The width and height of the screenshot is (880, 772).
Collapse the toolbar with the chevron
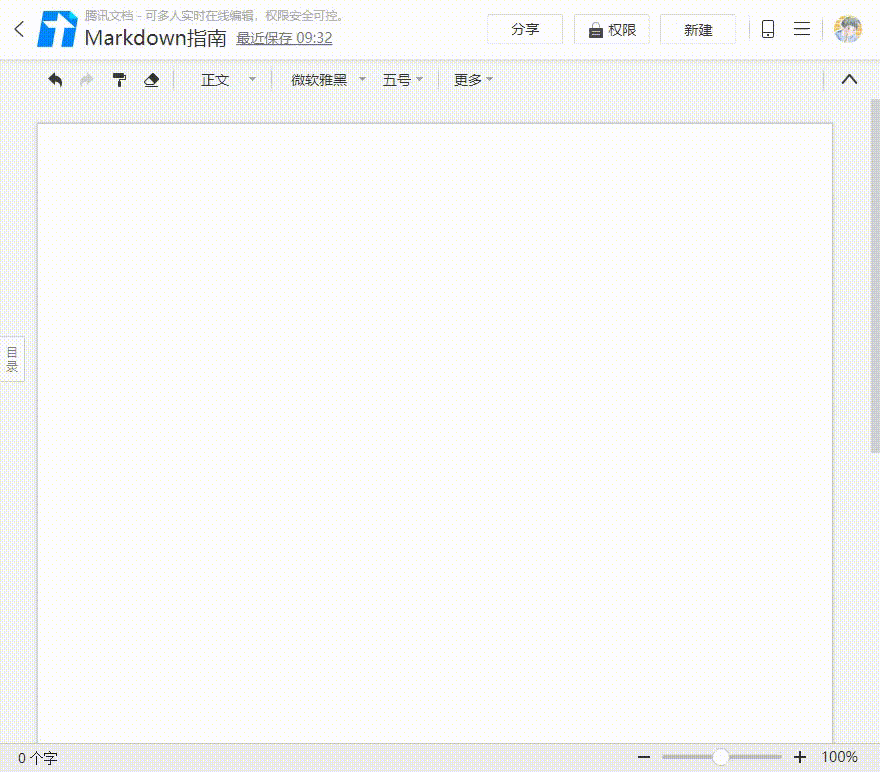[x=849, y=79]
